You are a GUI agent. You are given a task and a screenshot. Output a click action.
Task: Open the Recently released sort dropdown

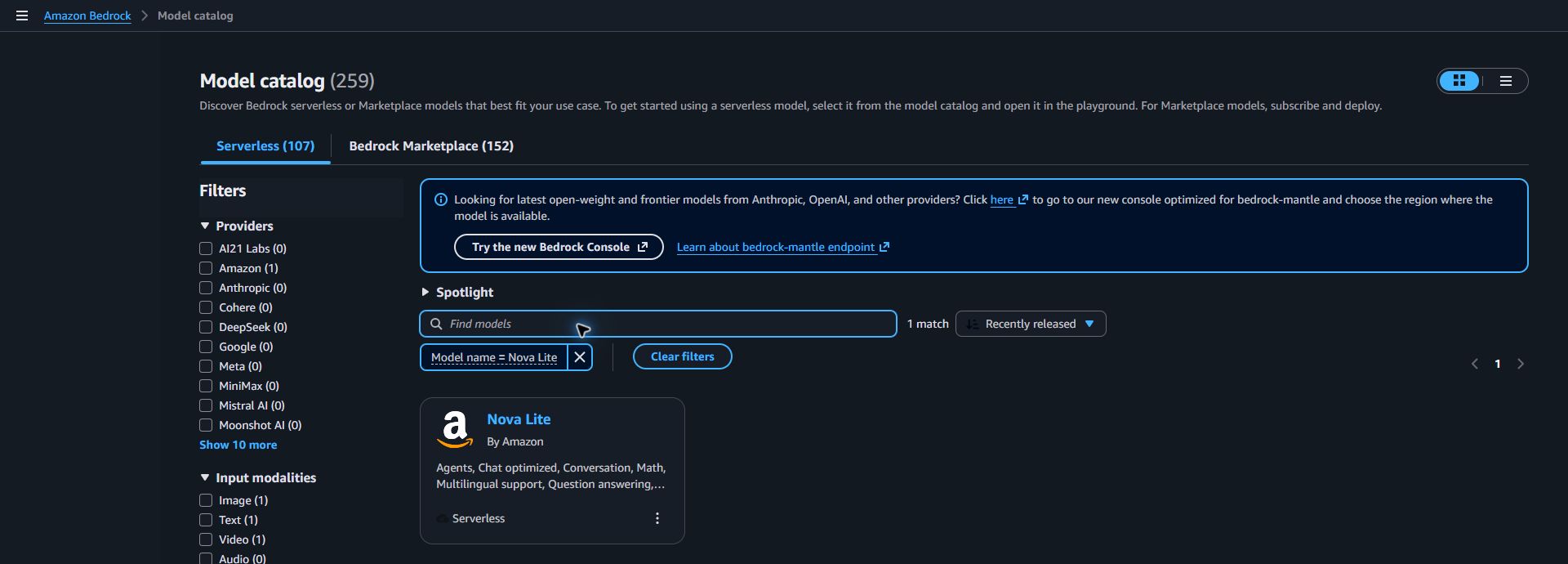pos(1031,324)
